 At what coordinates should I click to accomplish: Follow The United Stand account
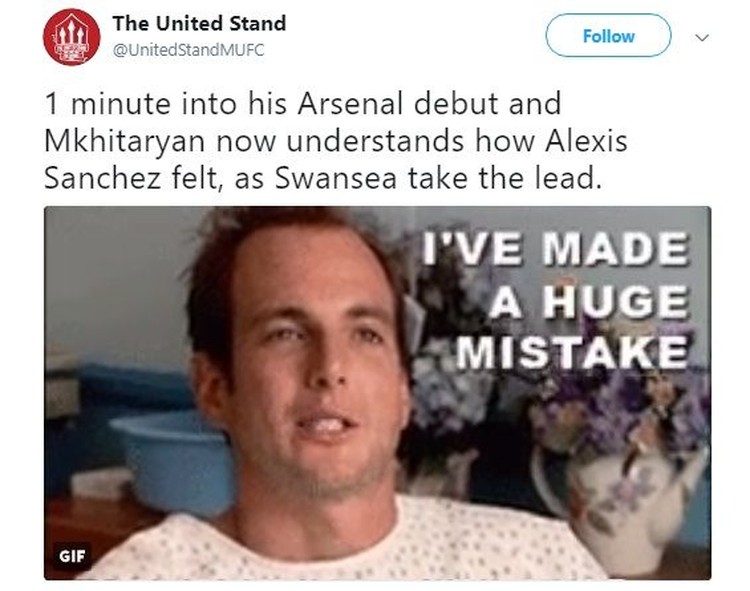pyautogui.click(x=608, y=35)
